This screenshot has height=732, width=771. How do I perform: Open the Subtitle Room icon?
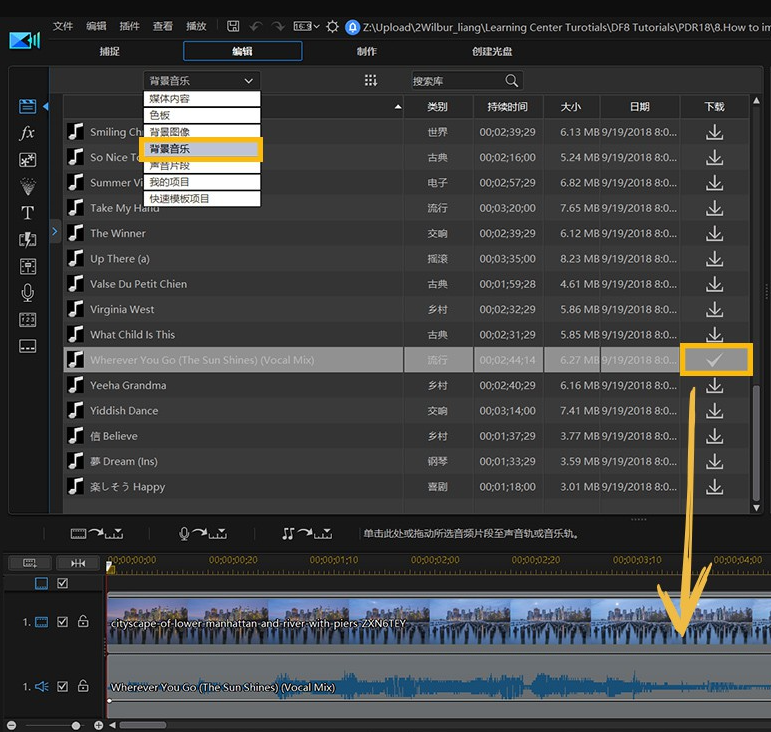[x=28, y=346]
